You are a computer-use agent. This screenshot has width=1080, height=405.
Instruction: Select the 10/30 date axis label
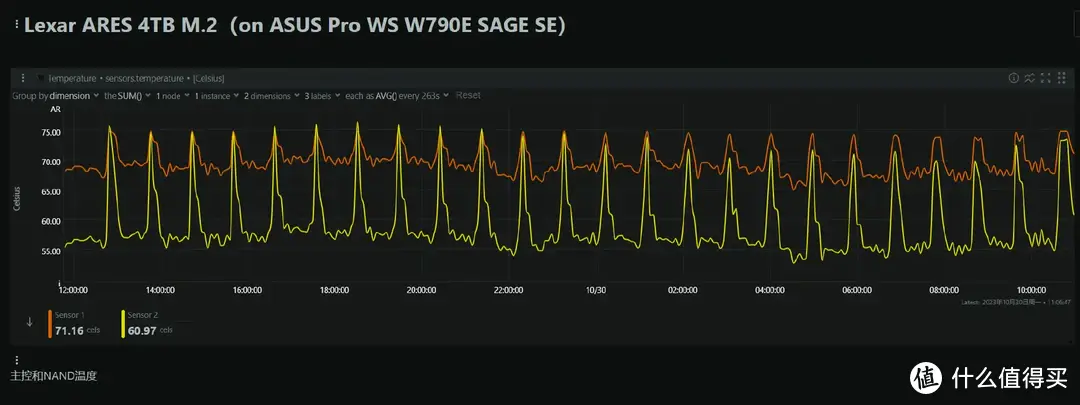point(595,291)
